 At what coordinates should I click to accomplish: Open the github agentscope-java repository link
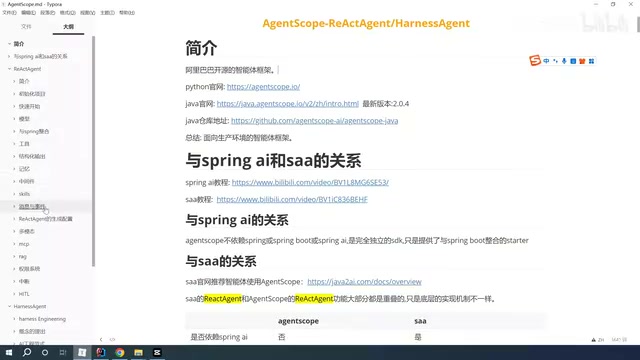click(x=314, y=121)
